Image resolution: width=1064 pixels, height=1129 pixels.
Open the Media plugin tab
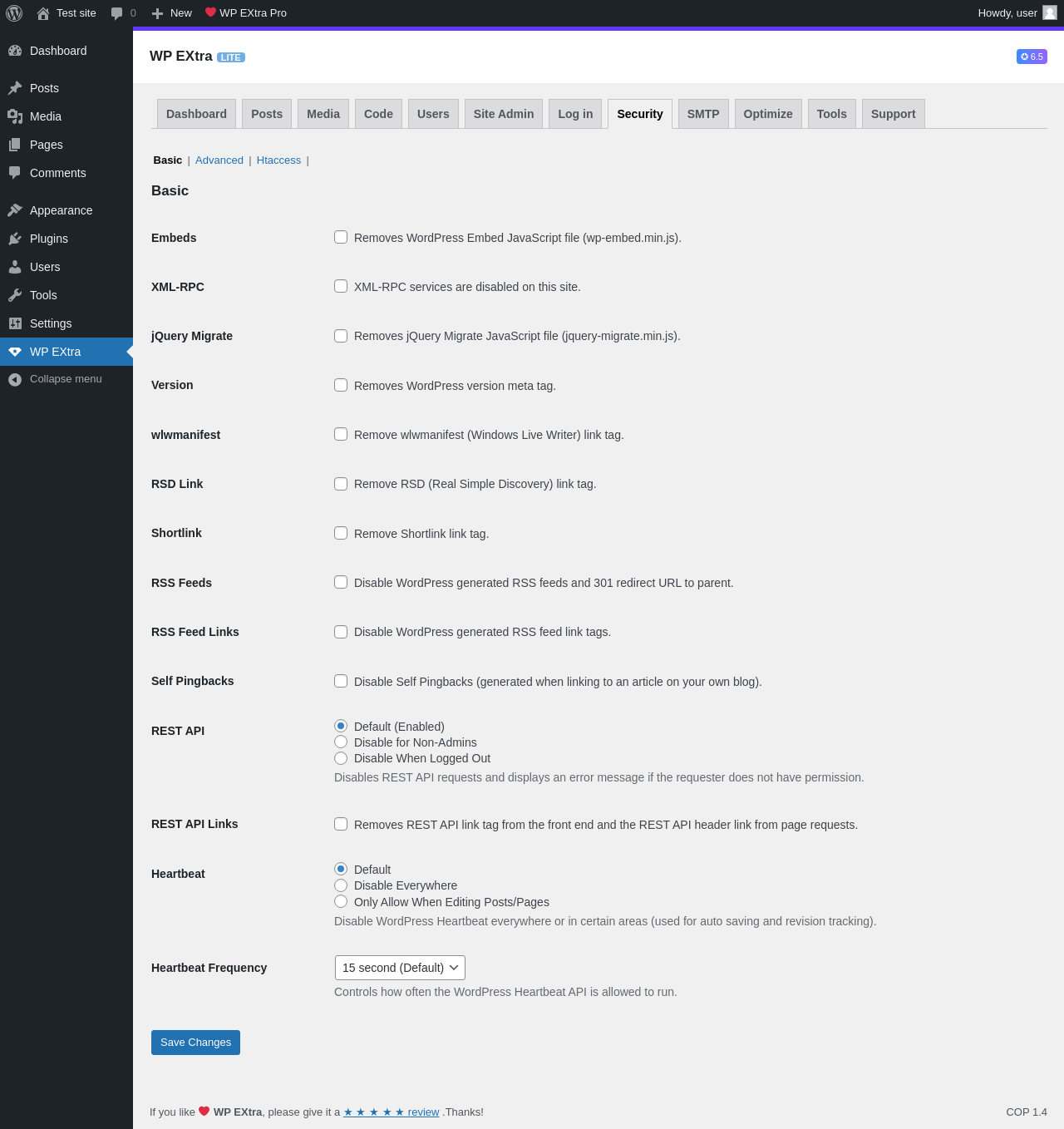point(323,114)
